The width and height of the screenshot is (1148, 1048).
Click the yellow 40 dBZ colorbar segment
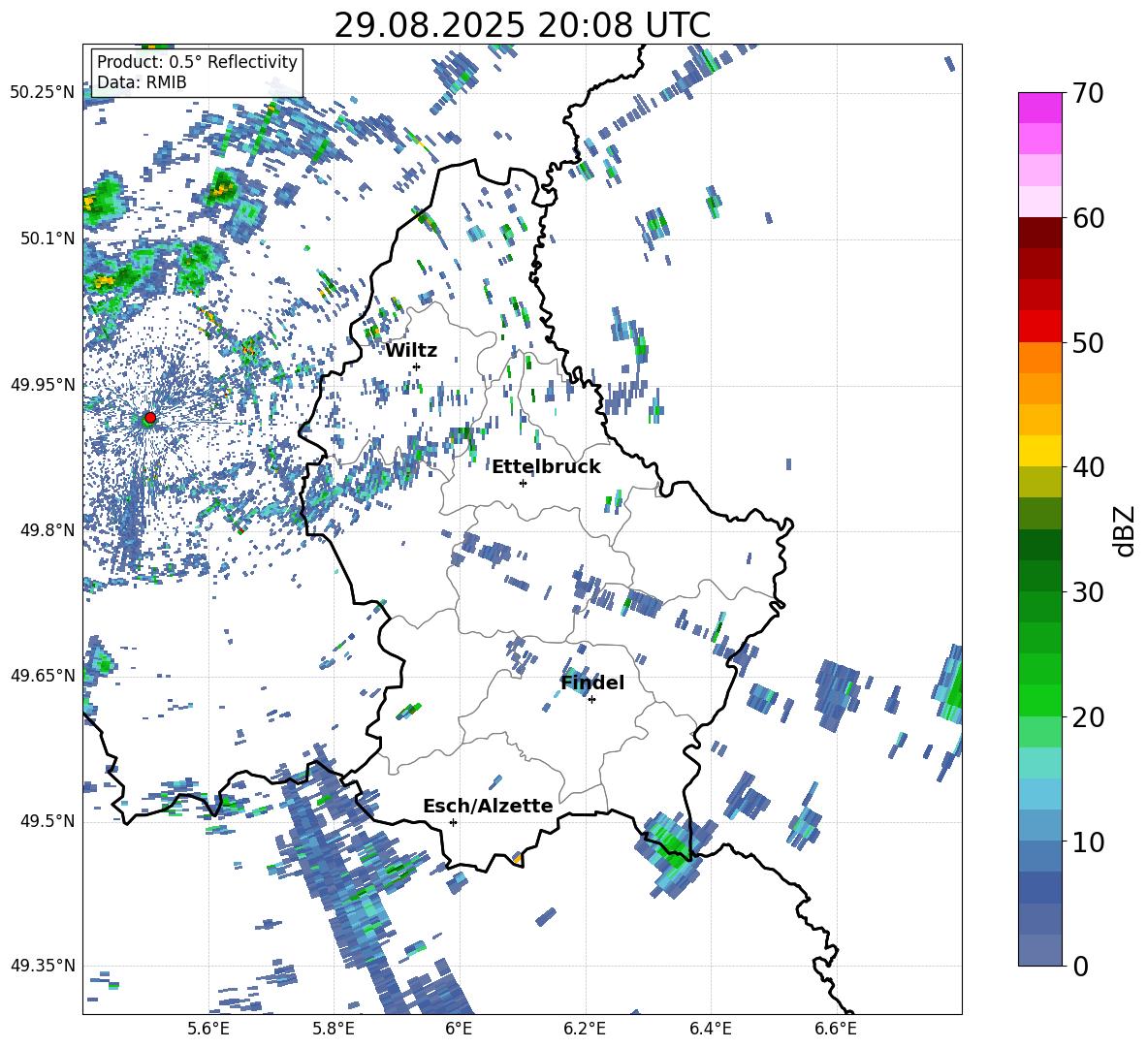click(x=1039, y=451)
